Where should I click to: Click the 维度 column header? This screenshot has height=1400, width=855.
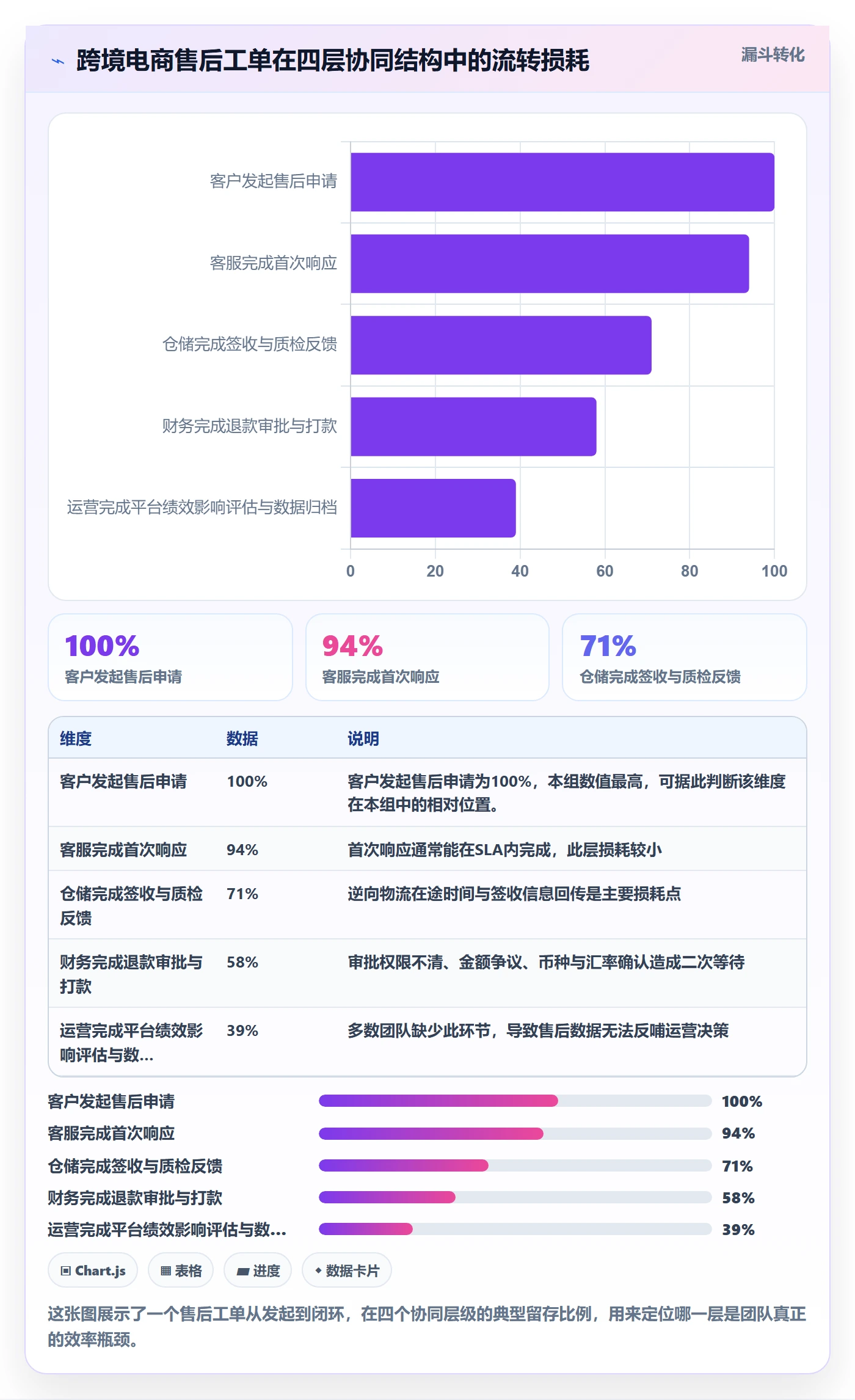point(76,738)
